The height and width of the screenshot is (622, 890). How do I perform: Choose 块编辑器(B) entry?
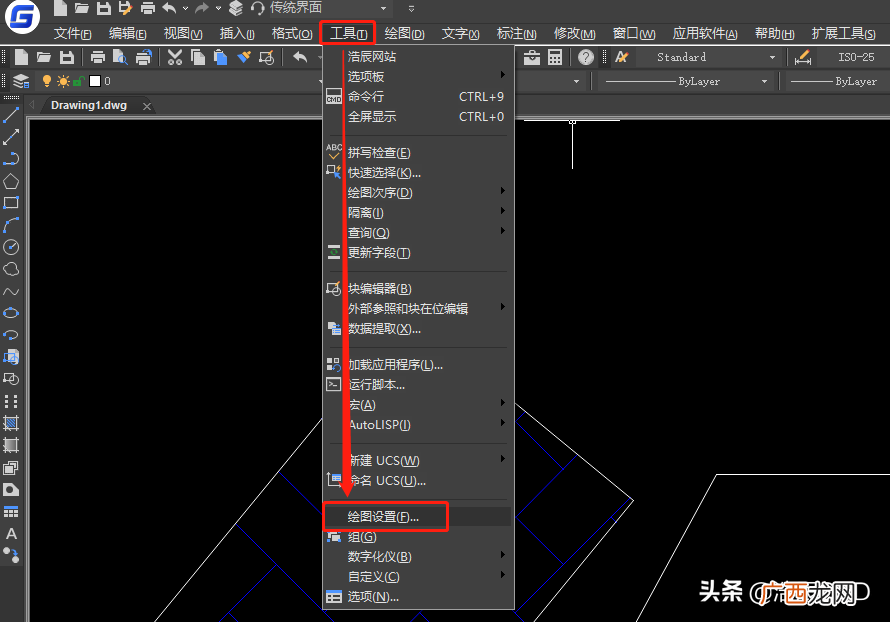point(418,288)
